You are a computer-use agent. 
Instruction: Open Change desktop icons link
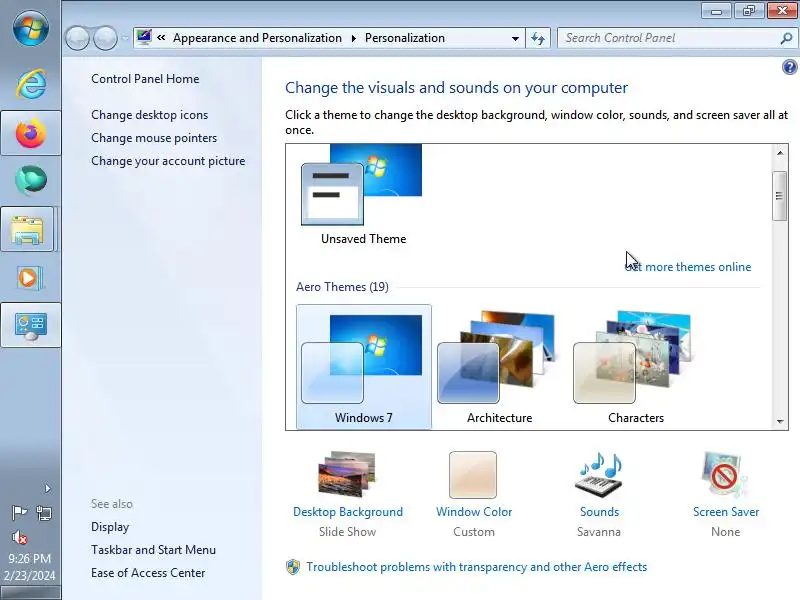click(x=149, y=115)
